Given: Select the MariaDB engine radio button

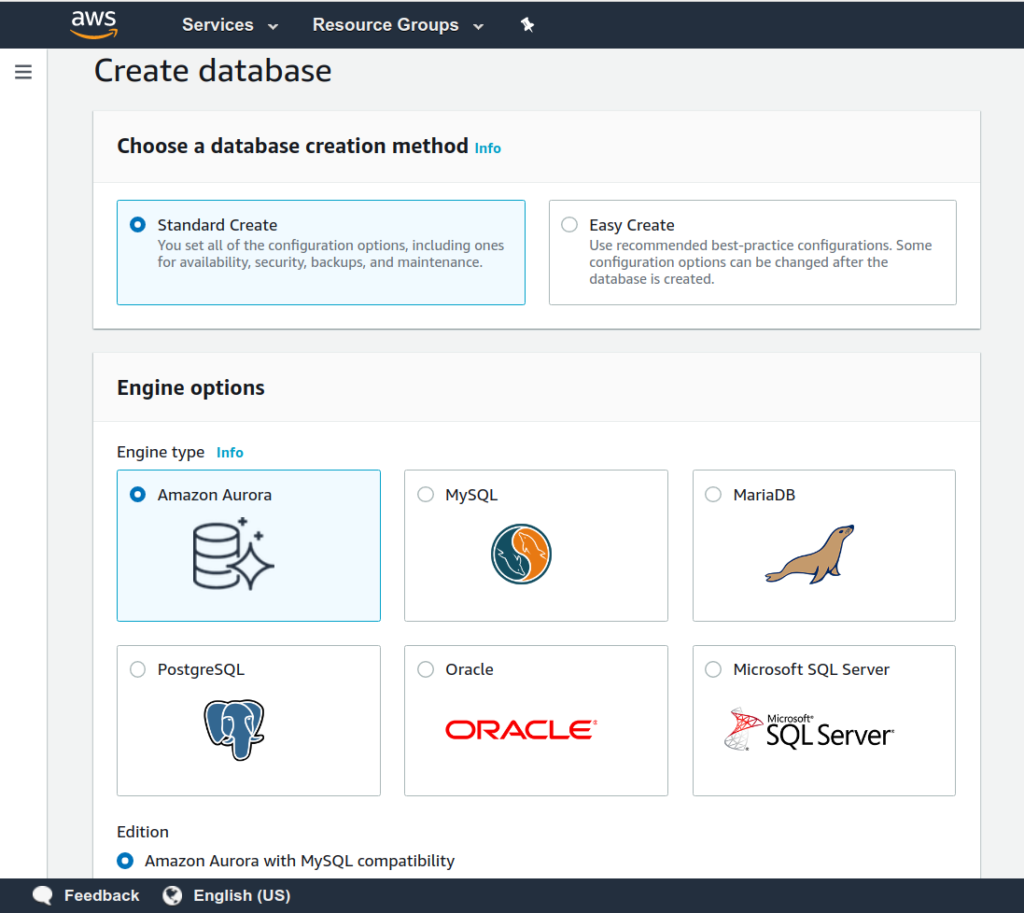Looking at the screenshot, I should point(713,494).
